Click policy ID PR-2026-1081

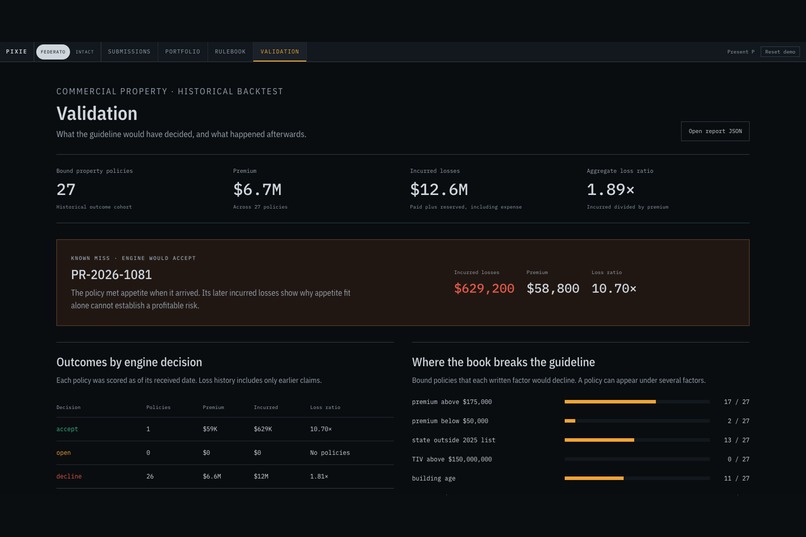(x=112, y=274)
